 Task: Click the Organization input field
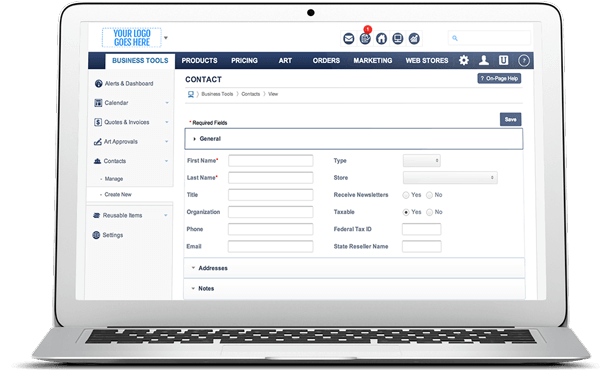(271, 212)
